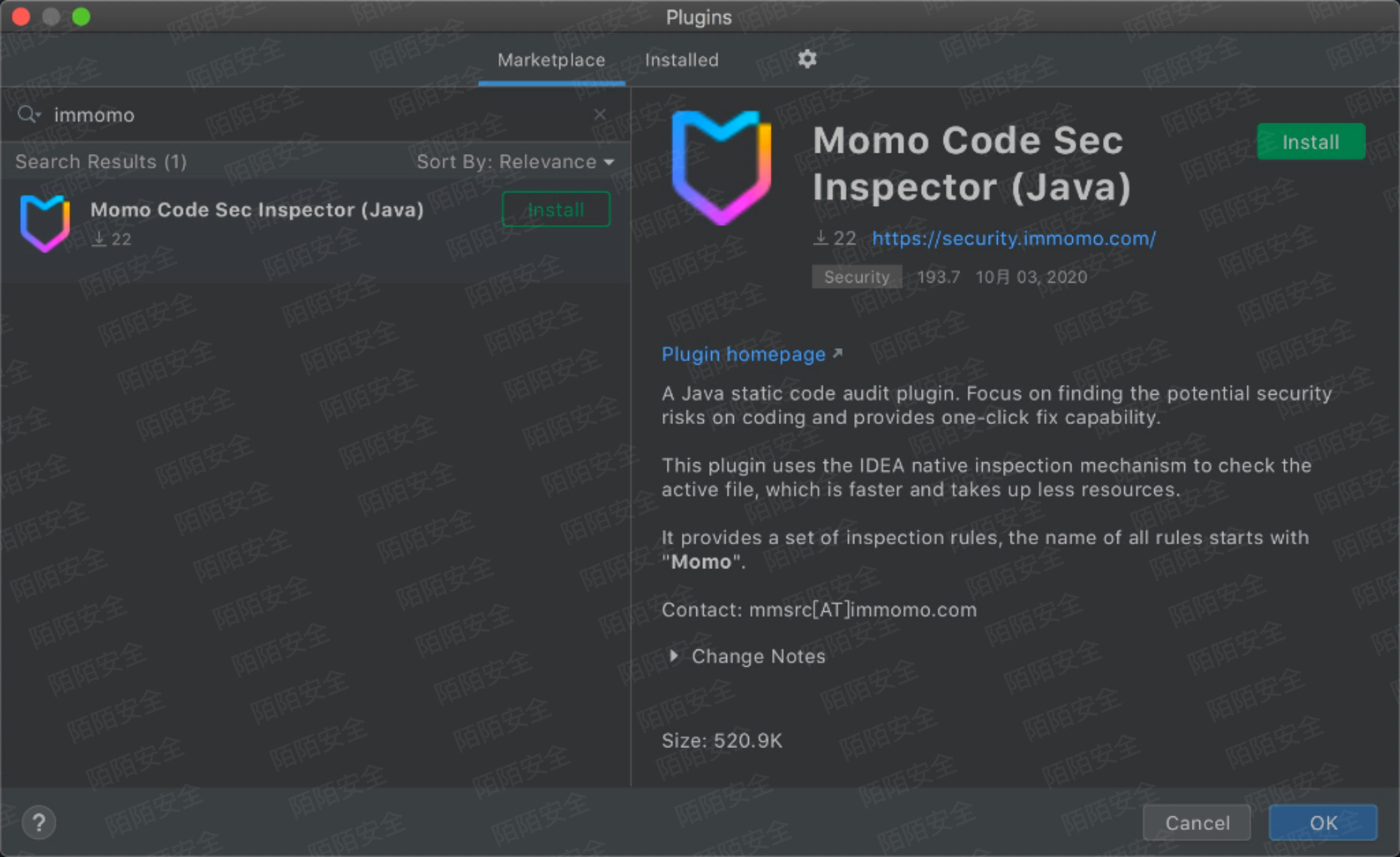
Task: Open the help question mark button
Action: click(x=38, y=822)
